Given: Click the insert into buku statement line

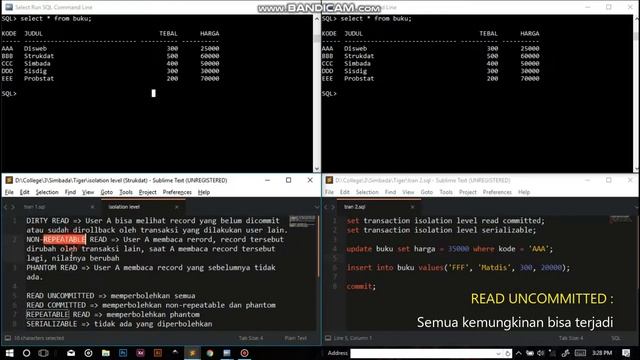Looking at the screenshot, I should click(x=458, y=268).
